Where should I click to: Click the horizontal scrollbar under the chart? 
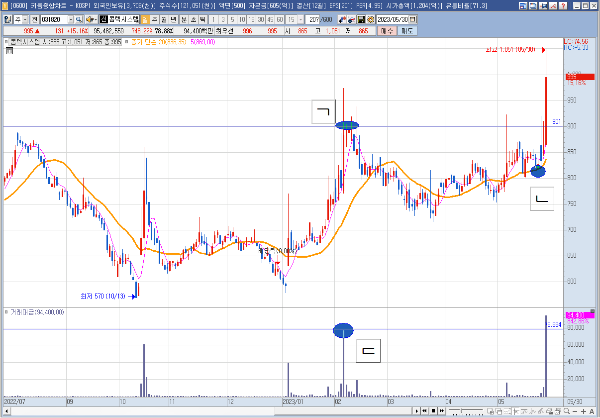[x=210, y=411]
